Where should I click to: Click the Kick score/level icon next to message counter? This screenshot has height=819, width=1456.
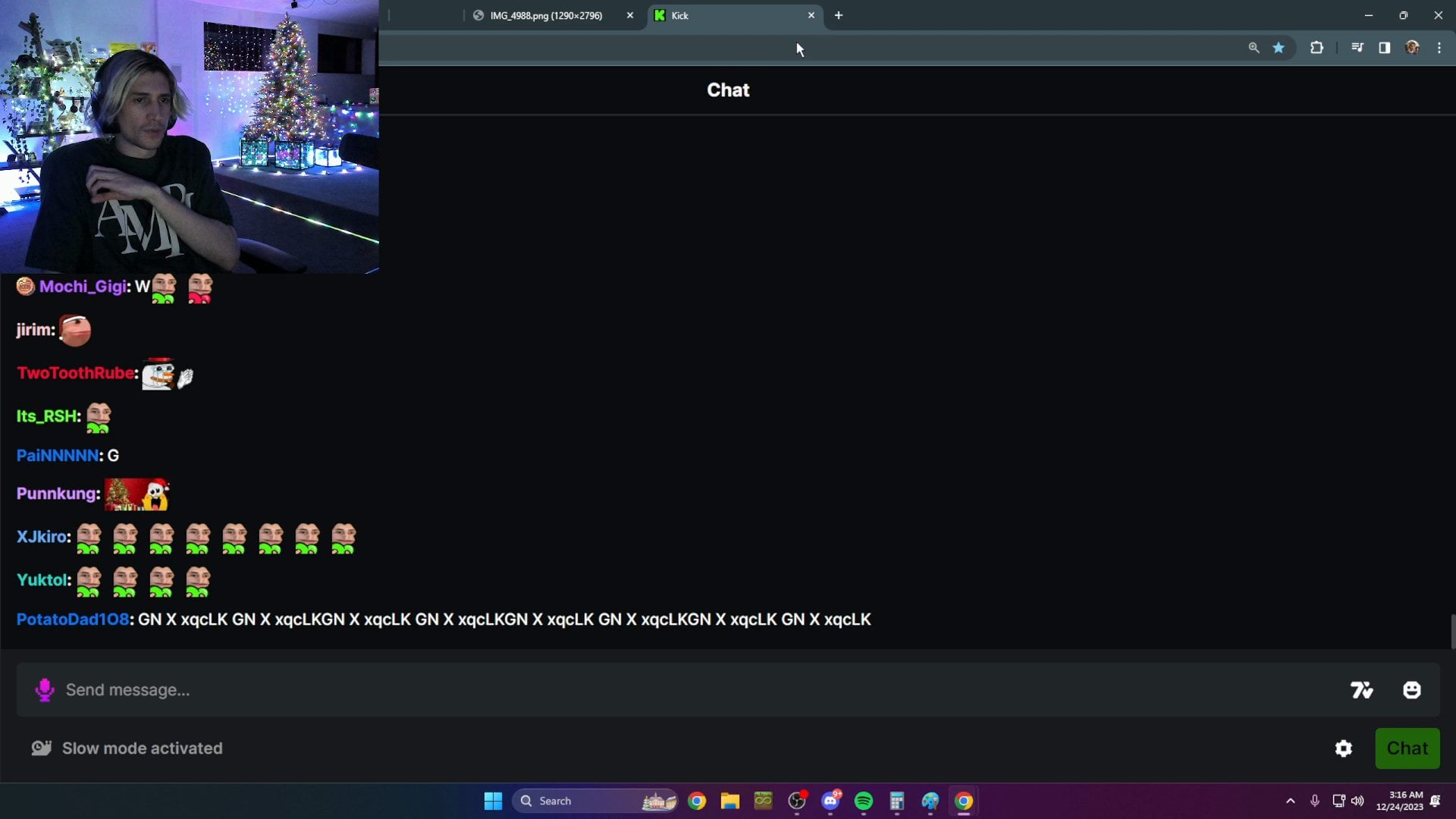click(1361, 689)
